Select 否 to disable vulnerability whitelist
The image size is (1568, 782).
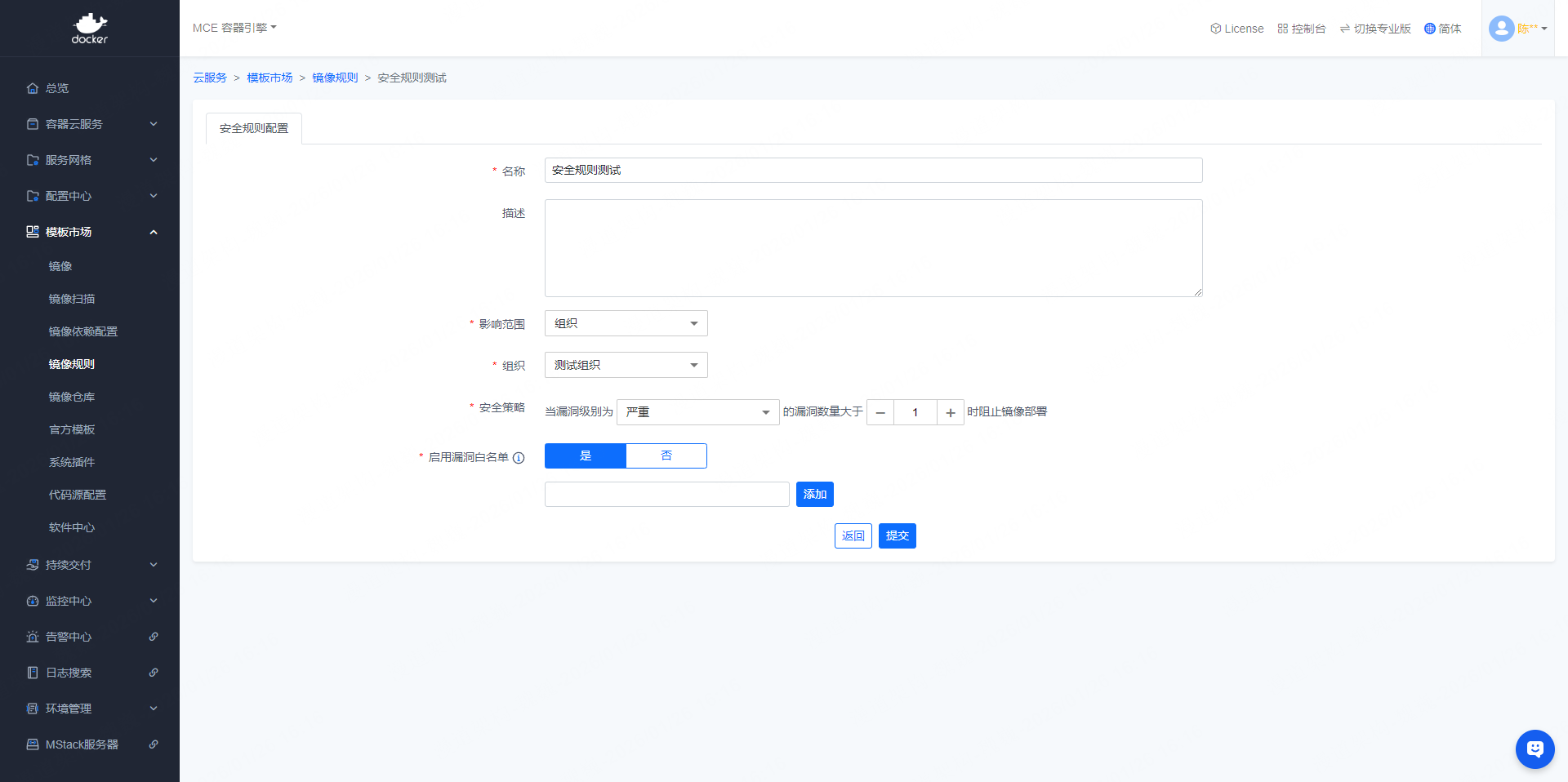tap(666, 455)
